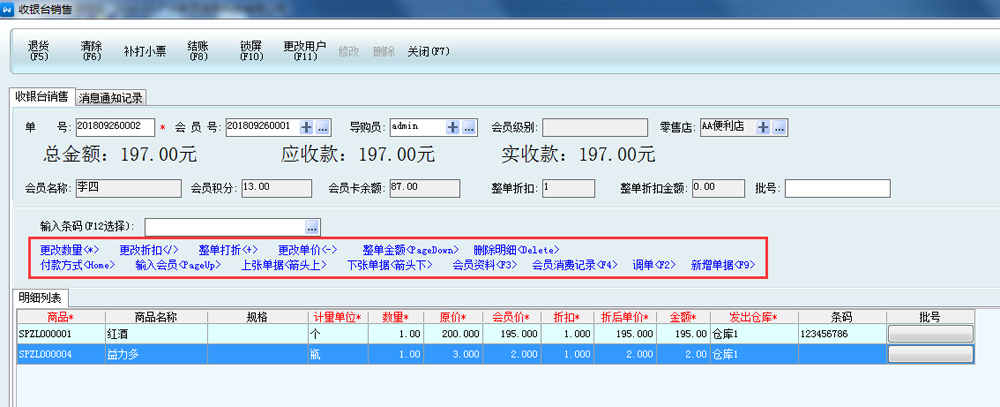Click the 锁屏 (F10) lock screen button
The height and width of the screenshot is (407, 1000).
click(x=251, y=51)
